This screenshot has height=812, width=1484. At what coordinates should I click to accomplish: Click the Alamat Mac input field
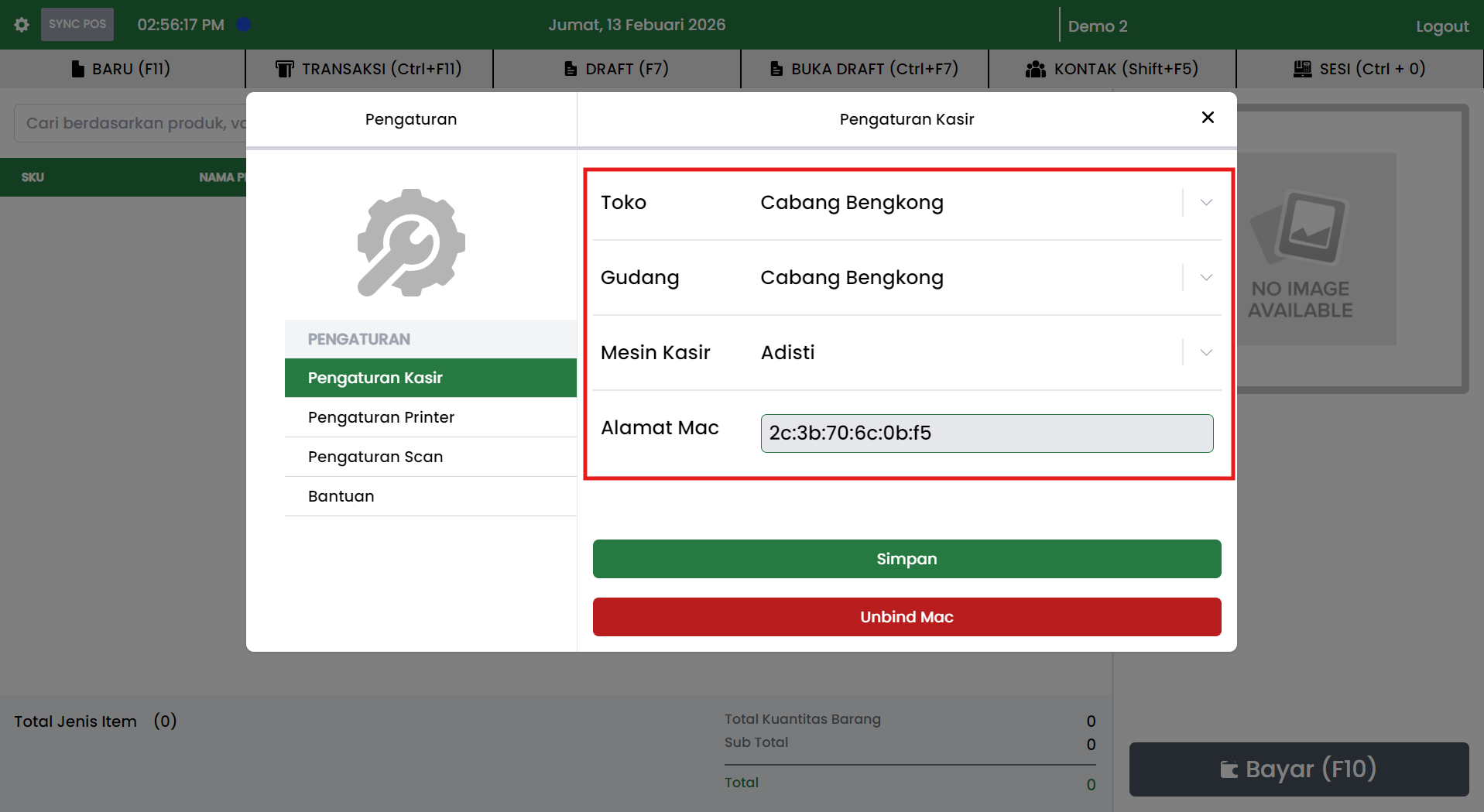click(986, 433)
